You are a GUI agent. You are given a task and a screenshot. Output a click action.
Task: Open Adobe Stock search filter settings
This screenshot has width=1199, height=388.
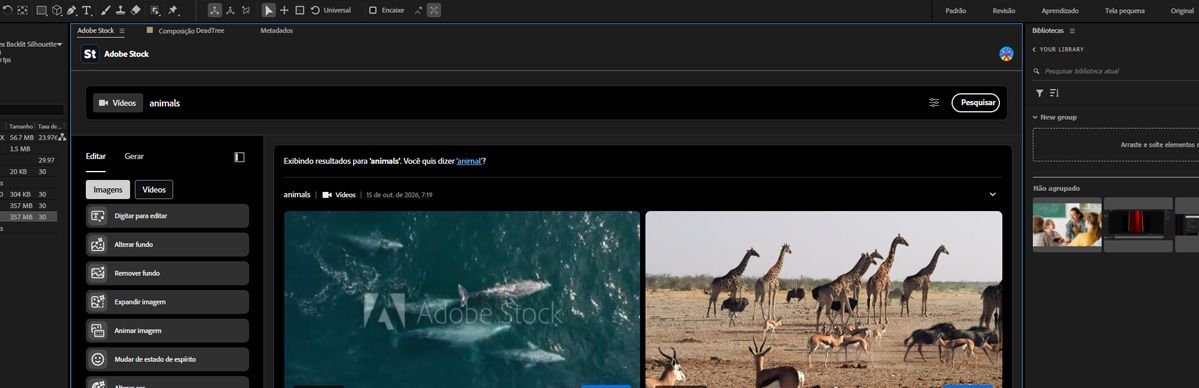(934, 103)
